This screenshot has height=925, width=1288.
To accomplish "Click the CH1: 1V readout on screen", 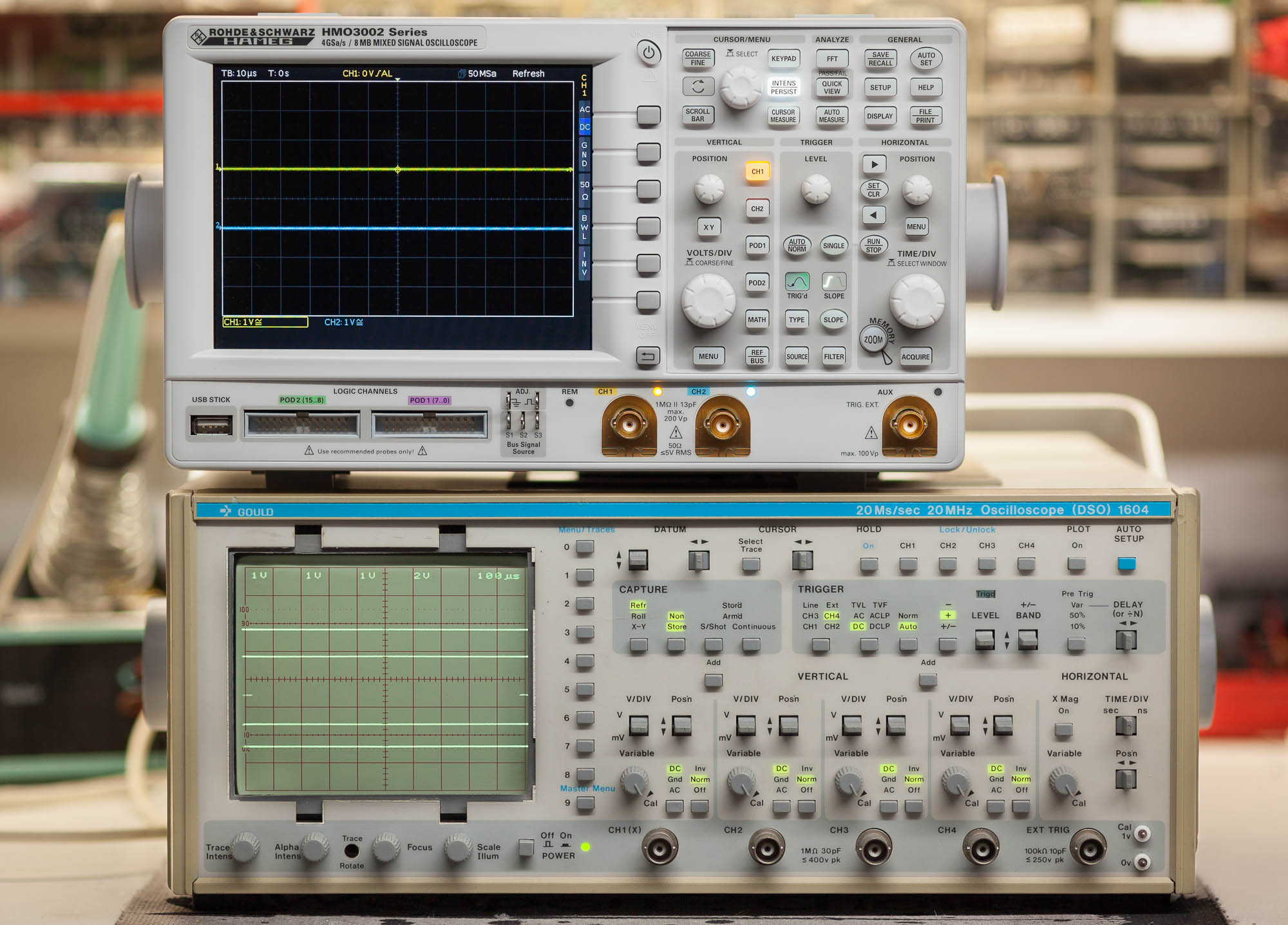I will point(265,322).
